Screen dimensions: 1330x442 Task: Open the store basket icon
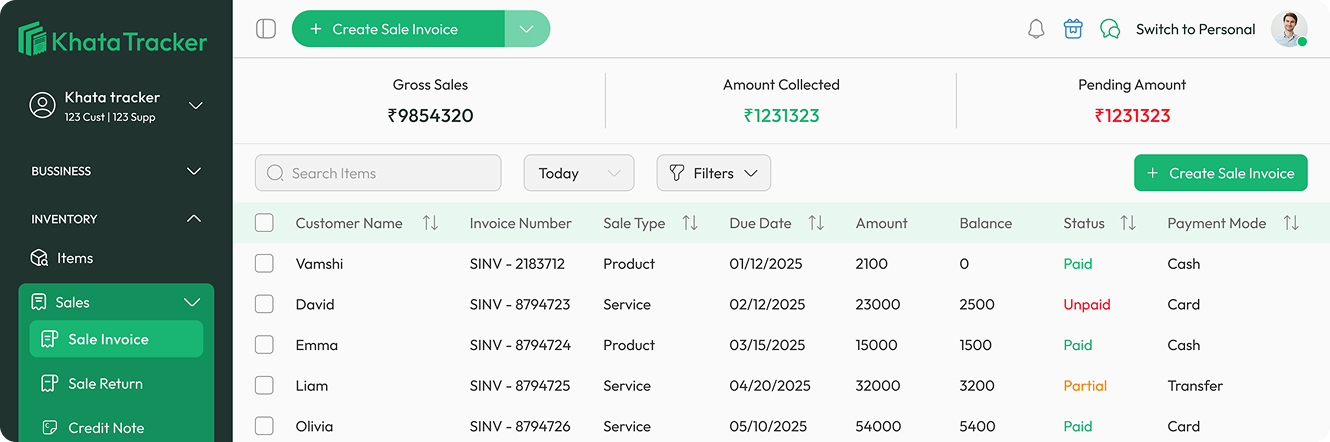pyautogui.click(x=1073, y=29)
